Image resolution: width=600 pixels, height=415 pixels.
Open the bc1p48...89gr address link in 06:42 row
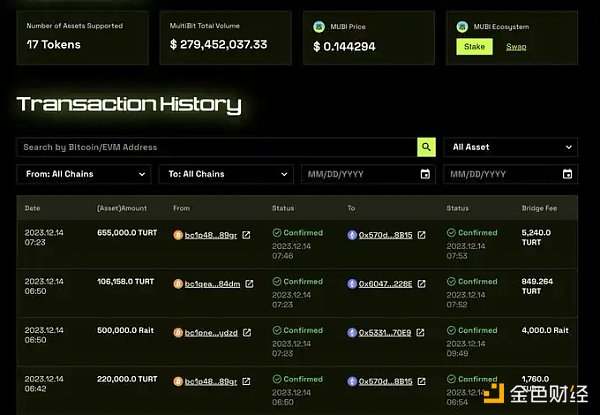[x=211, y=381]
